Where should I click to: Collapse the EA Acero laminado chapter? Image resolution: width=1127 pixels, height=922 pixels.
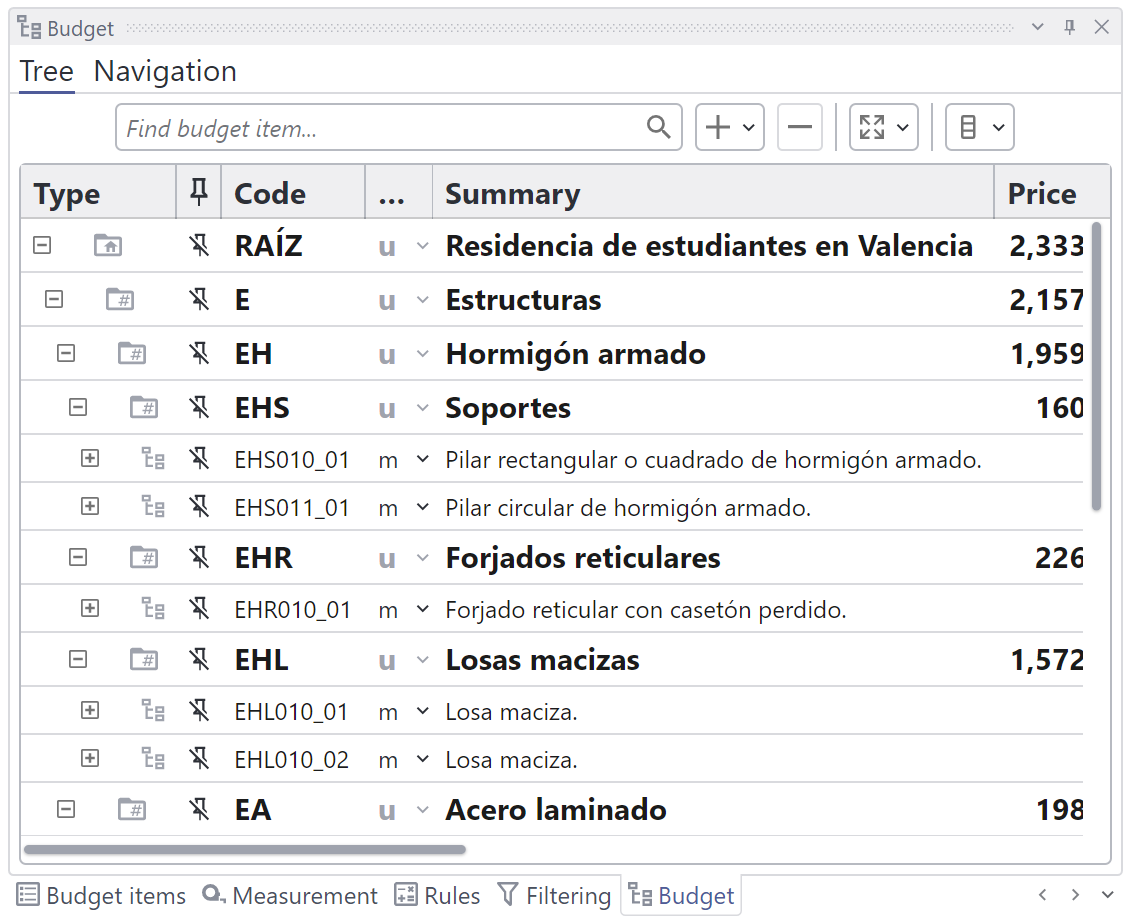66,809
